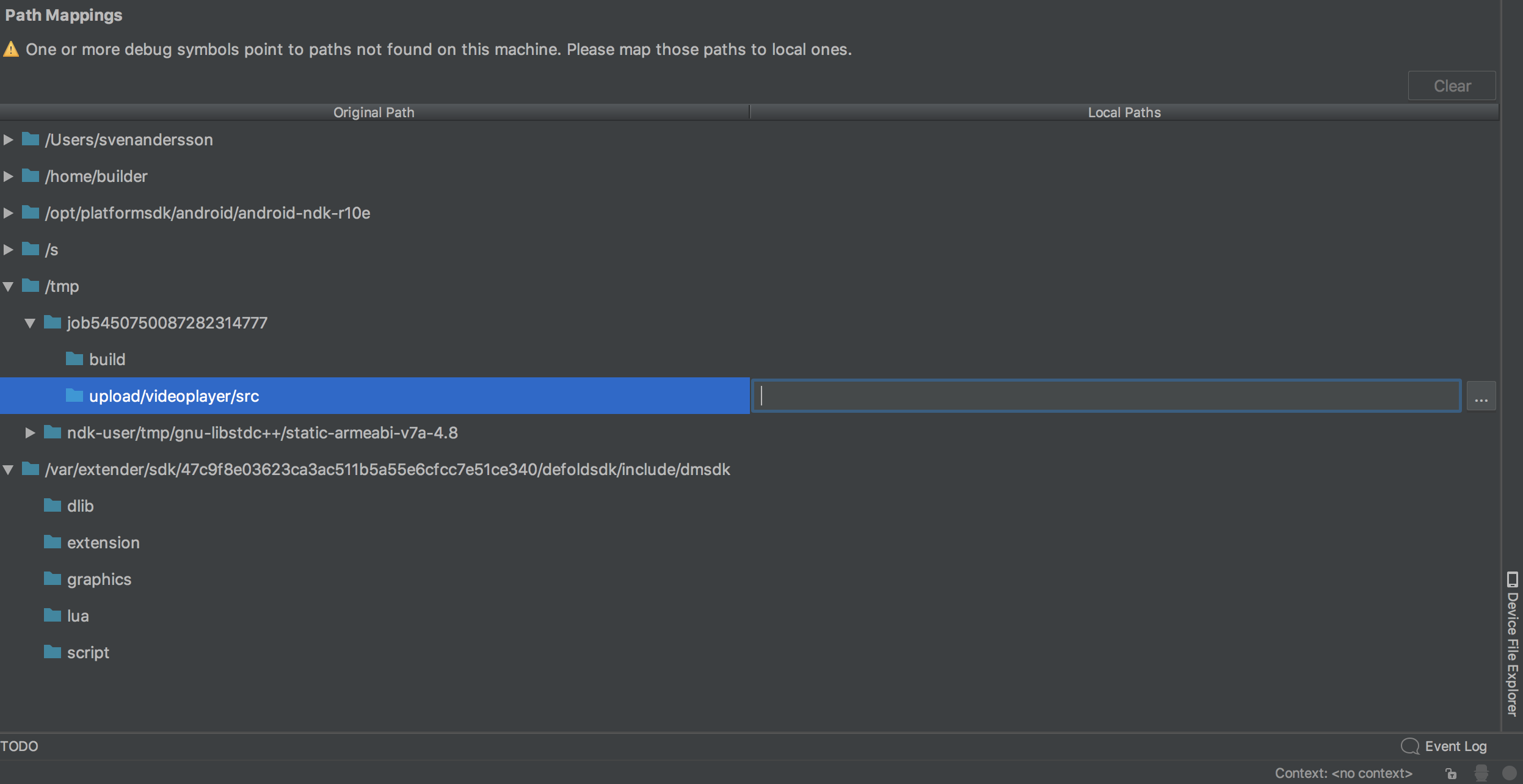The width and height of the screenshot is (1523, 784).
Task: Expand the /Users/svenandersson folder
Action: [9, 140]
